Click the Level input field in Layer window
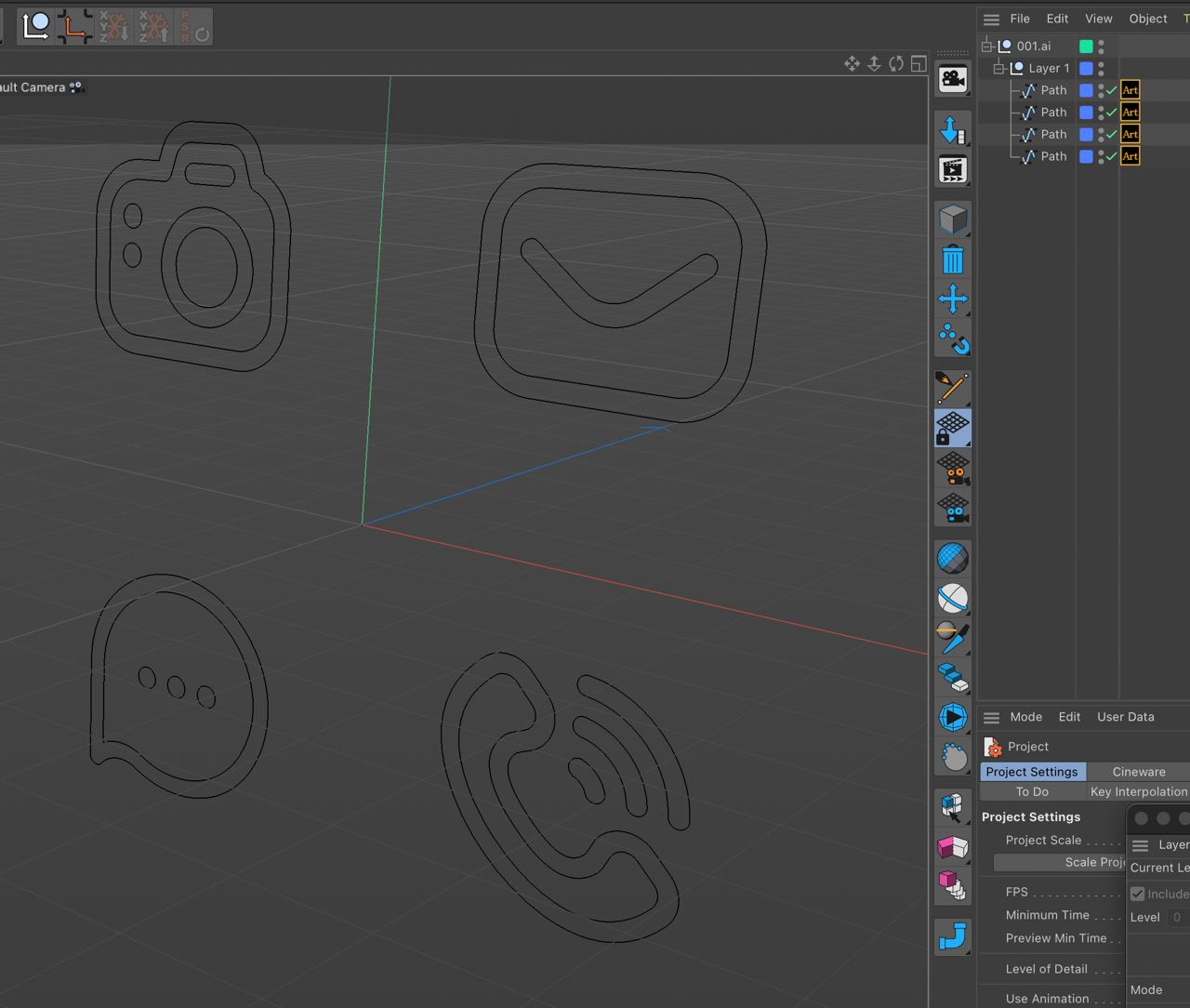The width and height of the screenshot is (1190, 1008). (1177, 917)
